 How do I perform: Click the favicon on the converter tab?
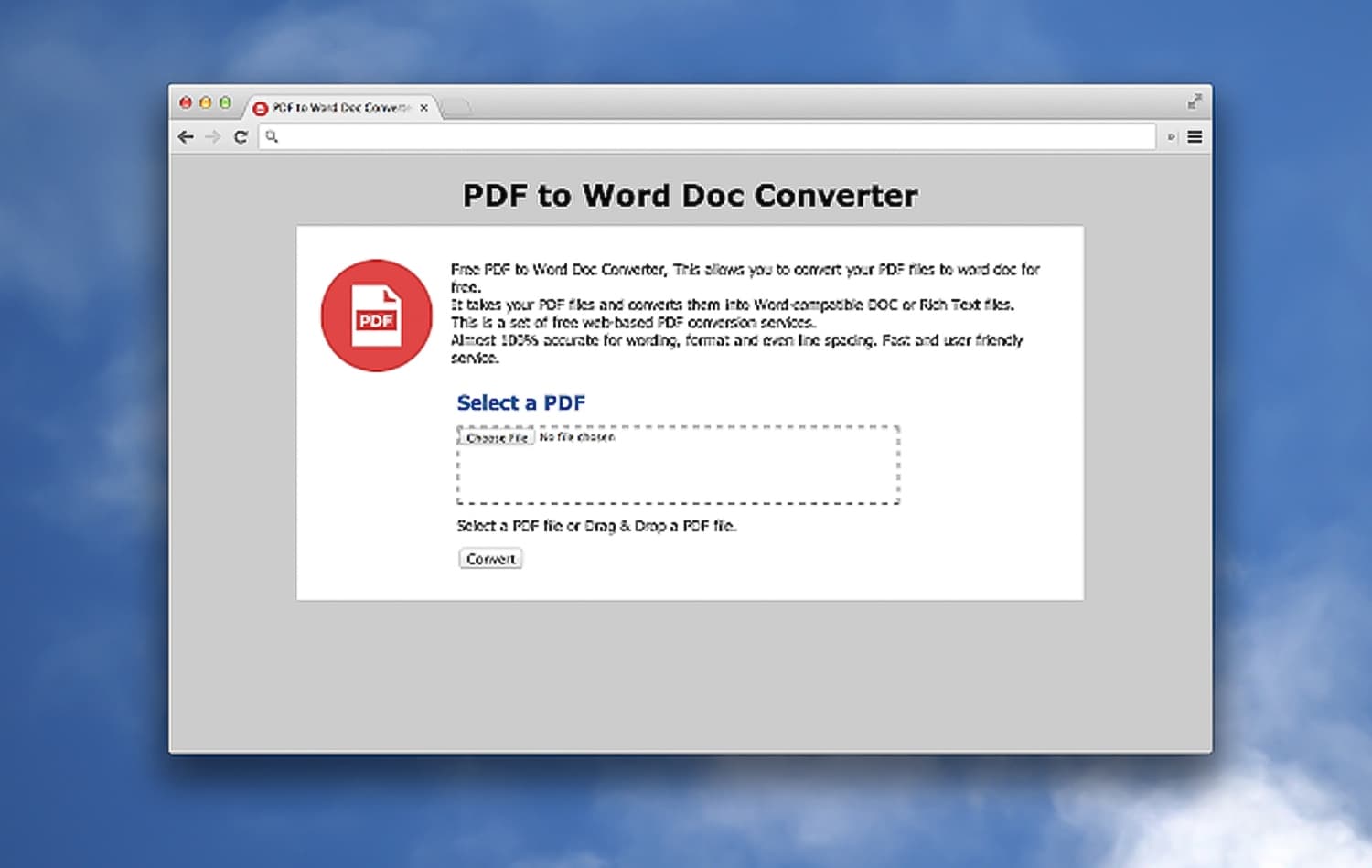[x=262, y=107]
